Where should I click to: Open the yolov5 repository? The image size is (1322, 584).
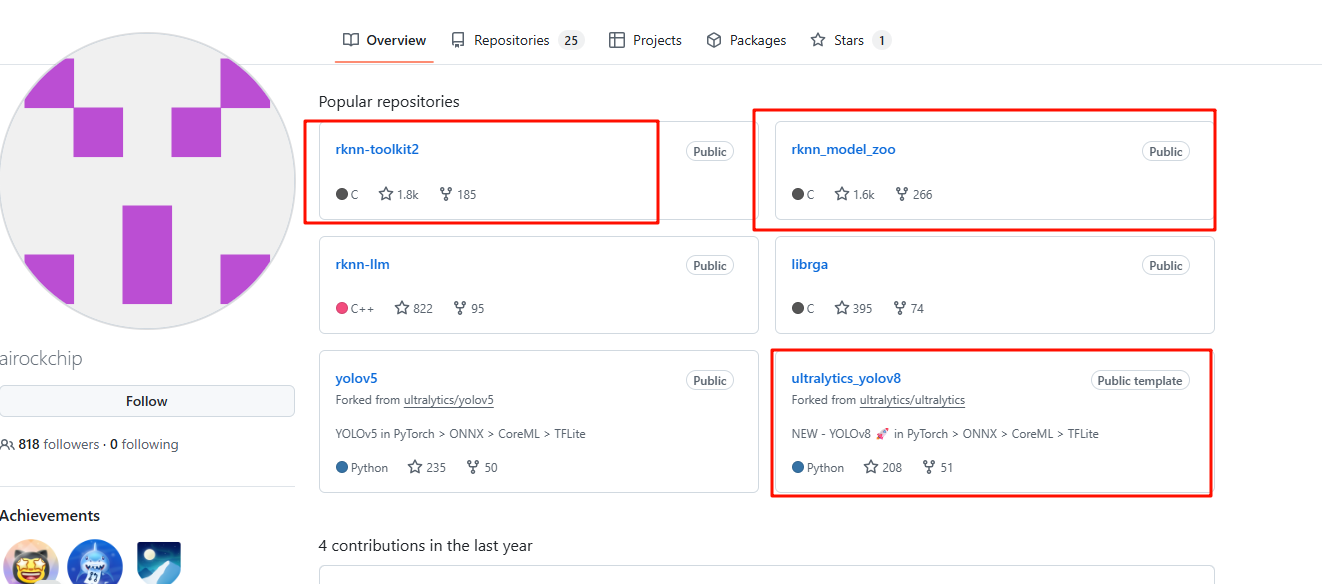click(356, 379)
